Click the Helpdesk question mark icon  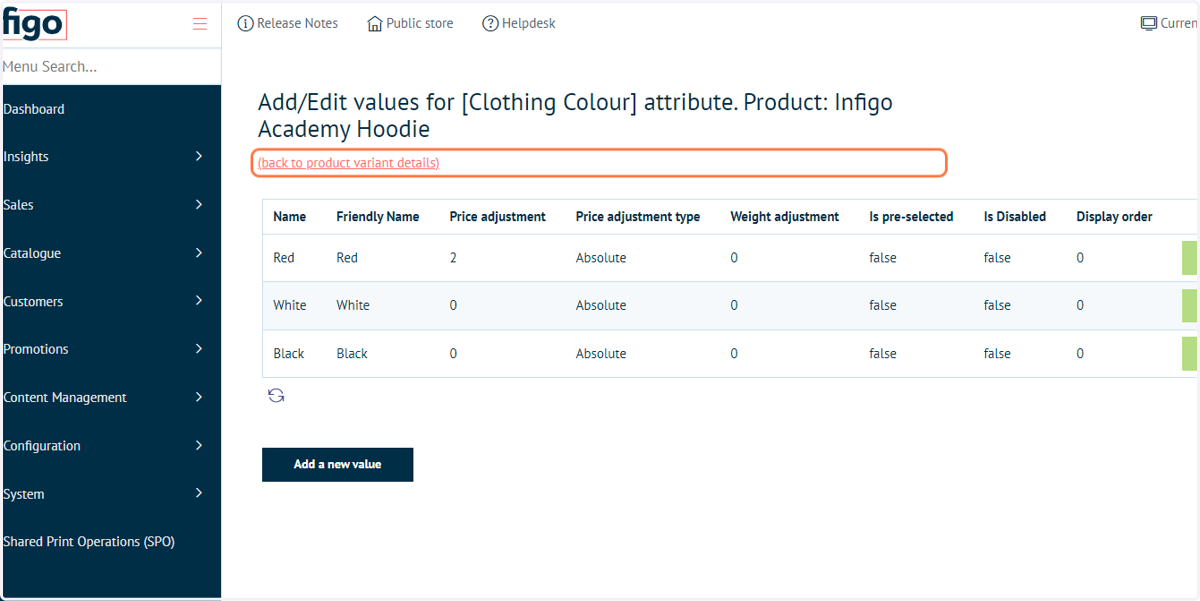490,23
